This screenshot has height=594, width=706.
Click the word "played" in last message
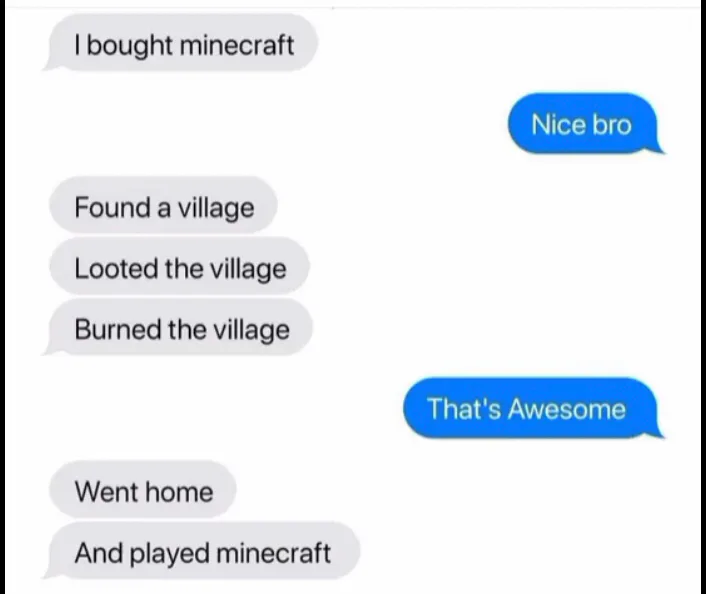point(170,554)
